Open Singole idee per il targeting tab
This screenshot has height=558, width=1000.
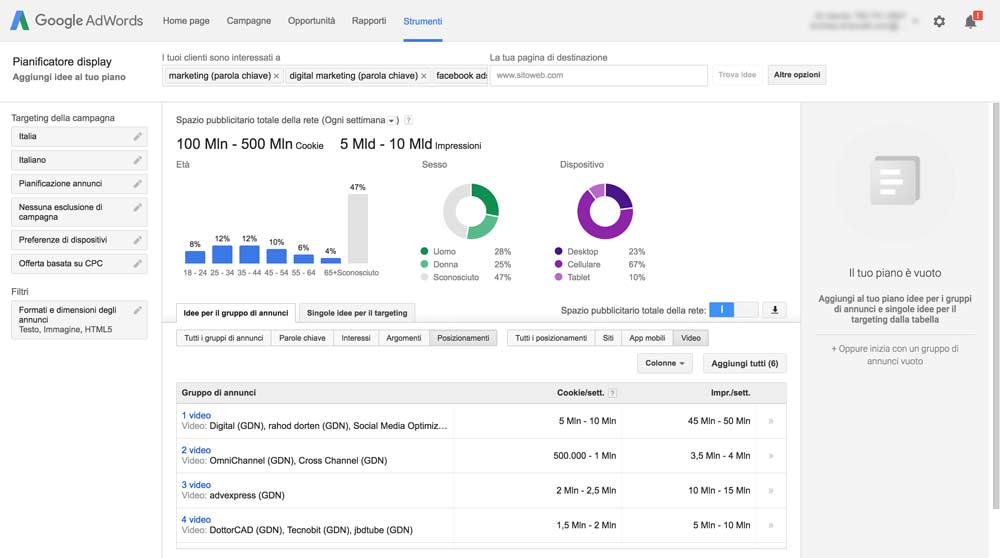tap(357, 312)
